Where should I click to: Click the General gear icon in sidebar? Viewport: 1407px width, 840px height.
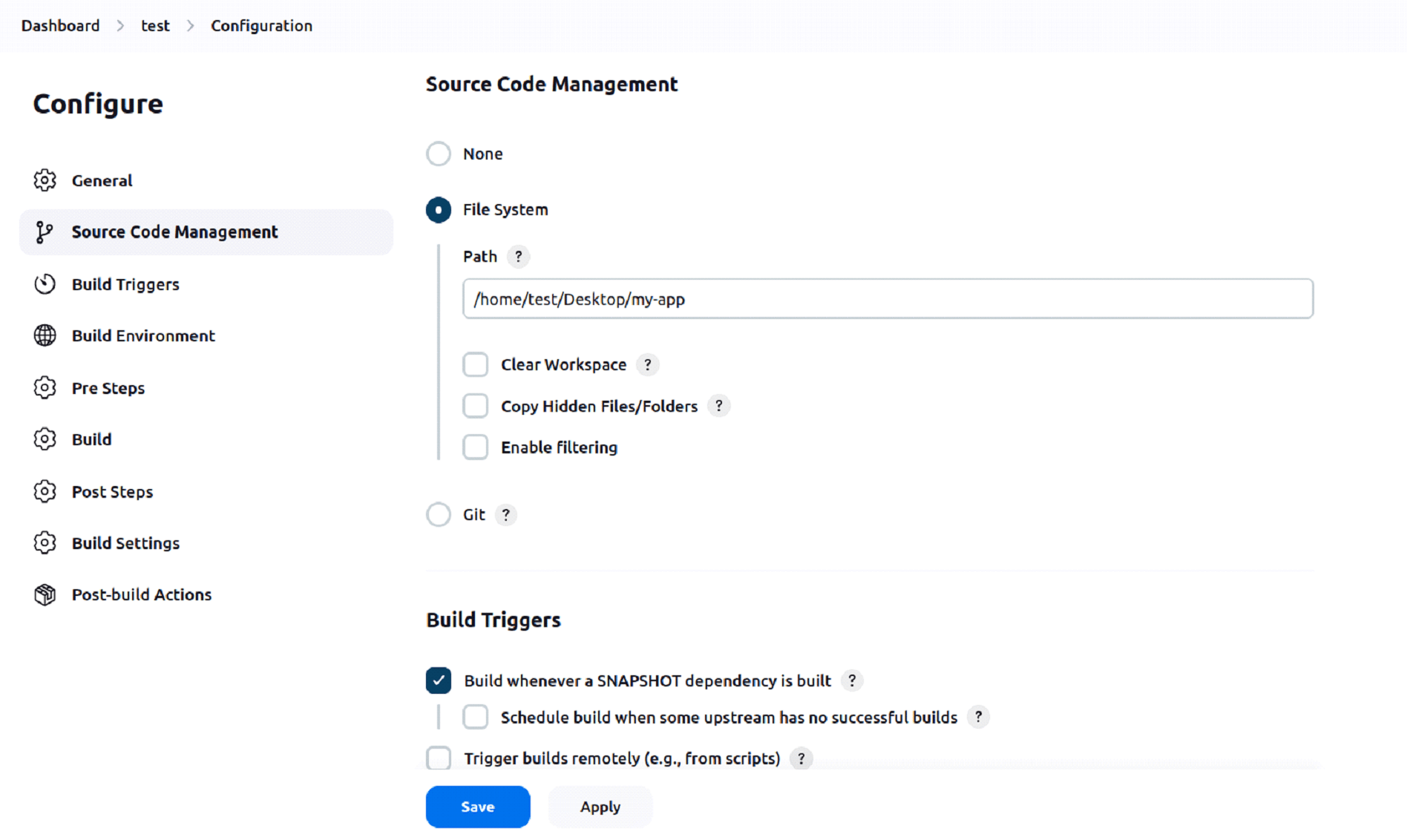[x=45, y=180]
